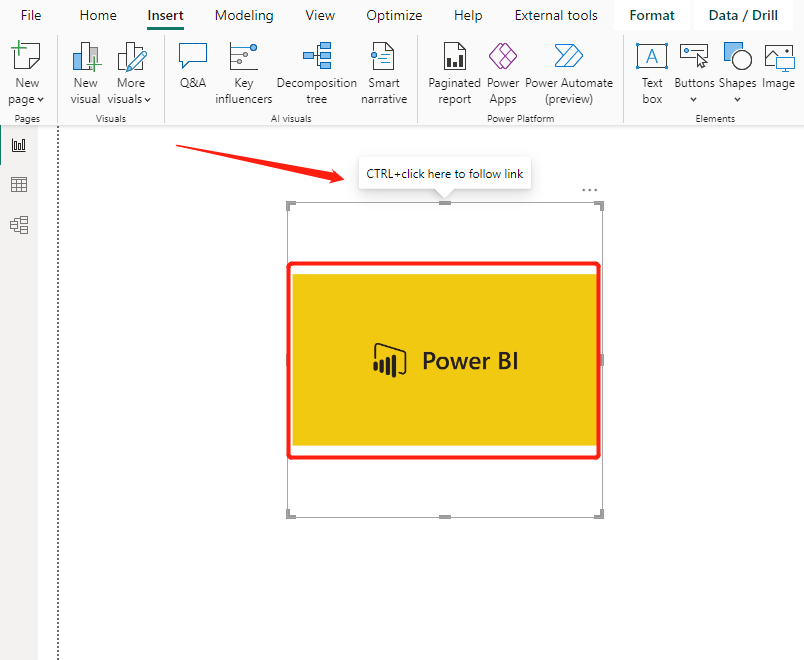This screenshot has width=804, height=660.
Task: Open the Modeling ribbon tab
Action: pyautogui.click(x=244, y=15)
